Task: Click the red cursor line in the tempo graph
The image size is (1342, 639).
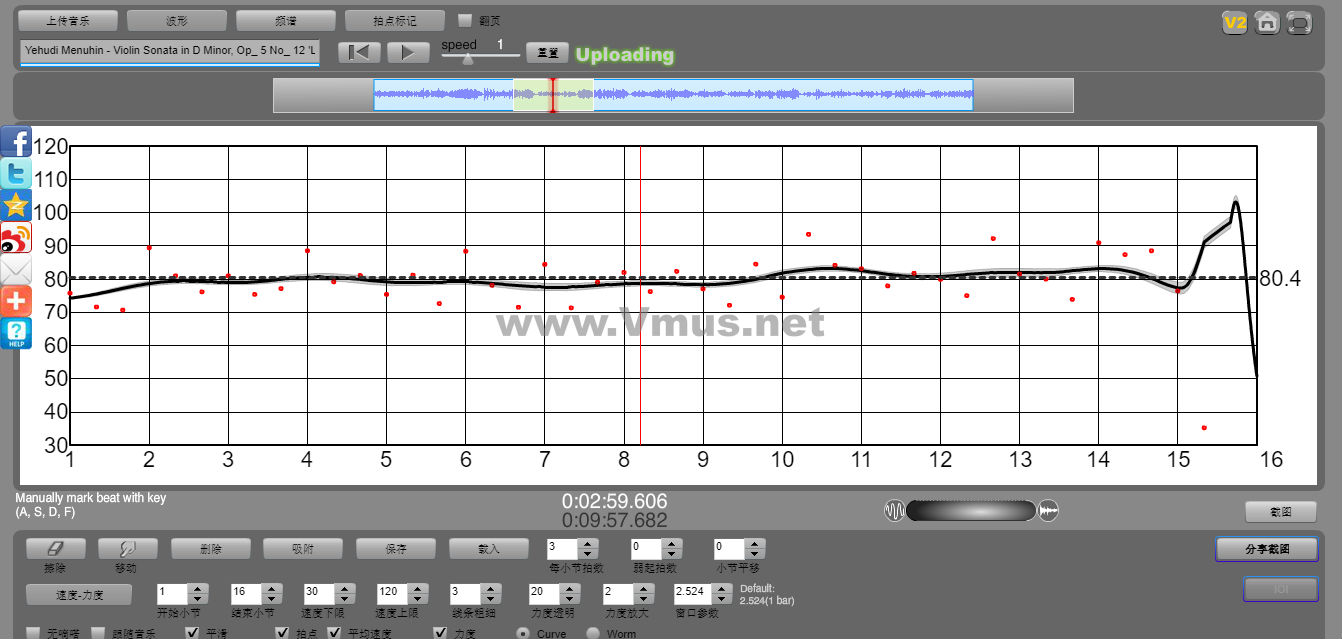Action: tap(640, 296)
